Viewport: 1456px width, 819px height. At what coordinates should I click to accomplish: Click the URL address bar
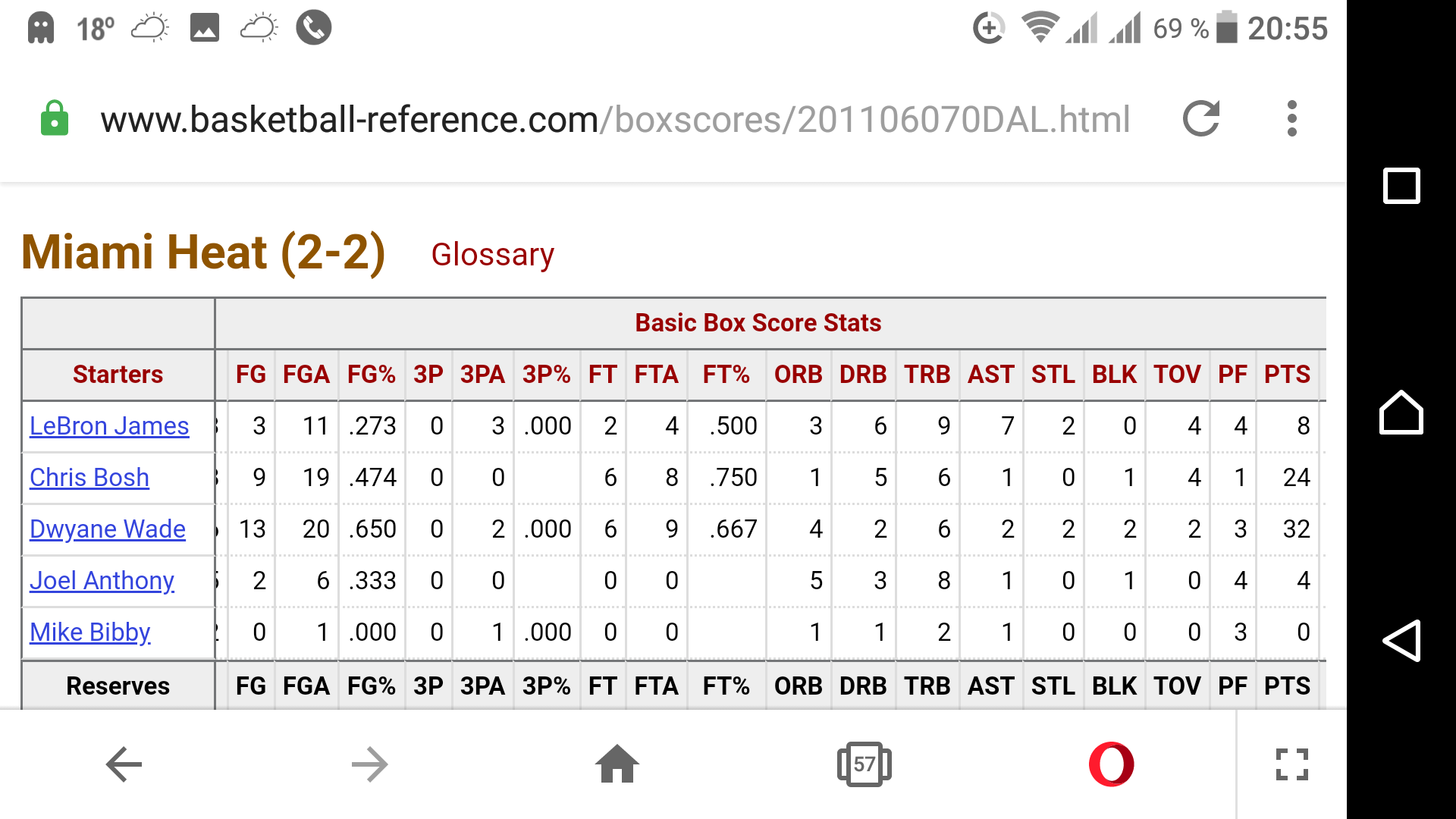pos(615,120)
